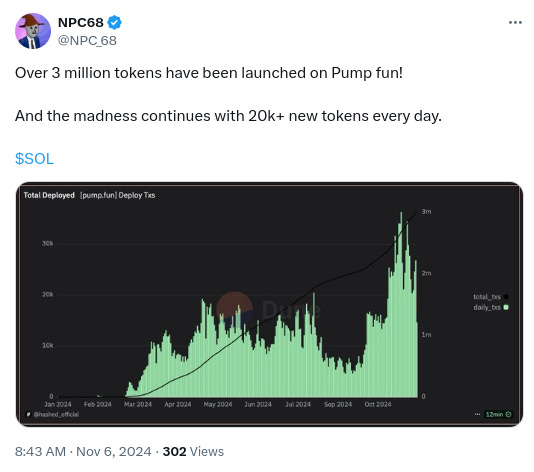Open the NPC68 profile avatar
The height and width of the screenshot is (472, 534).
33,31
